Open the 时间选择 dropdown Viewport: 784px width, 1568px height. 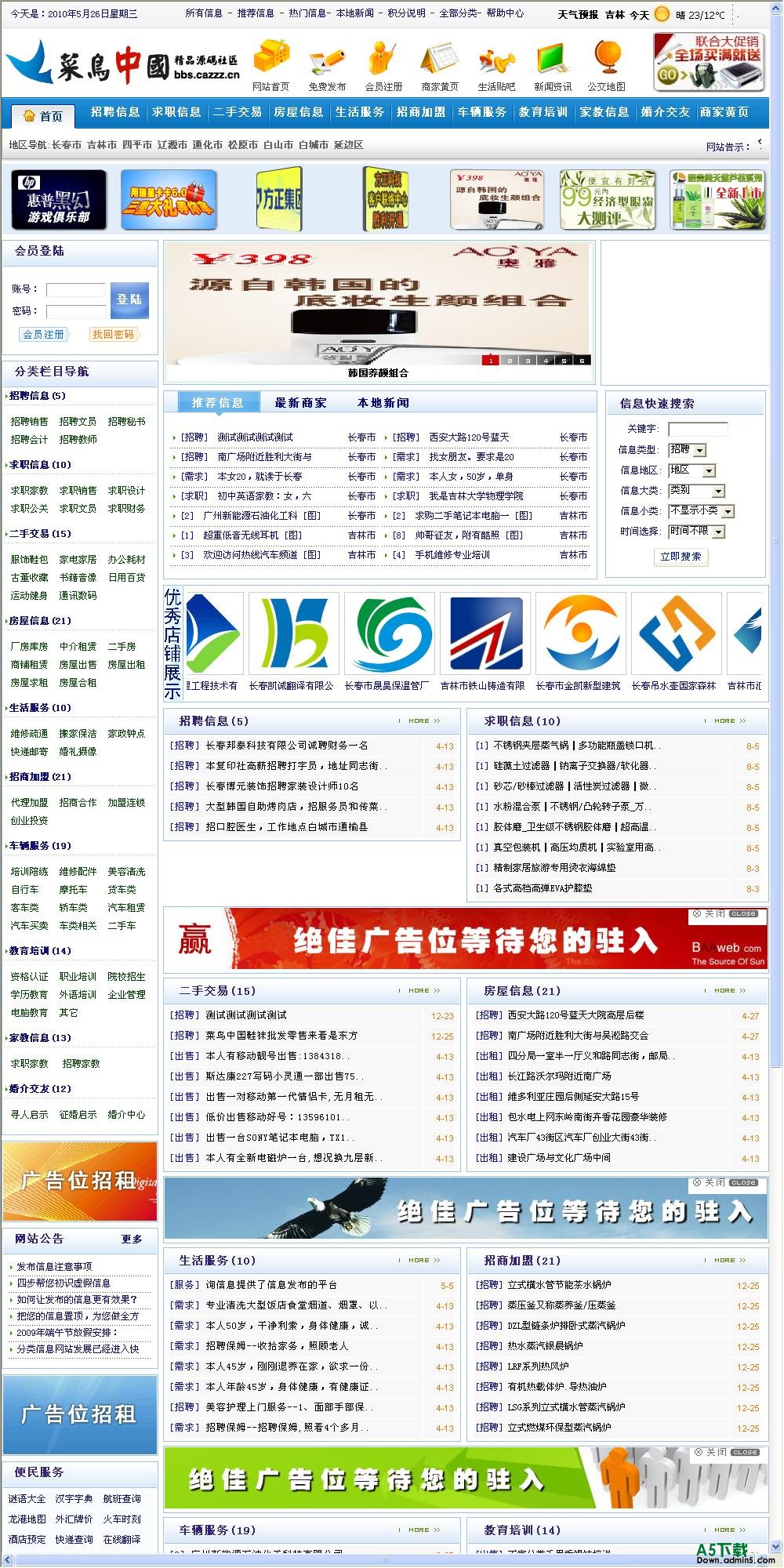coord(697,532)
